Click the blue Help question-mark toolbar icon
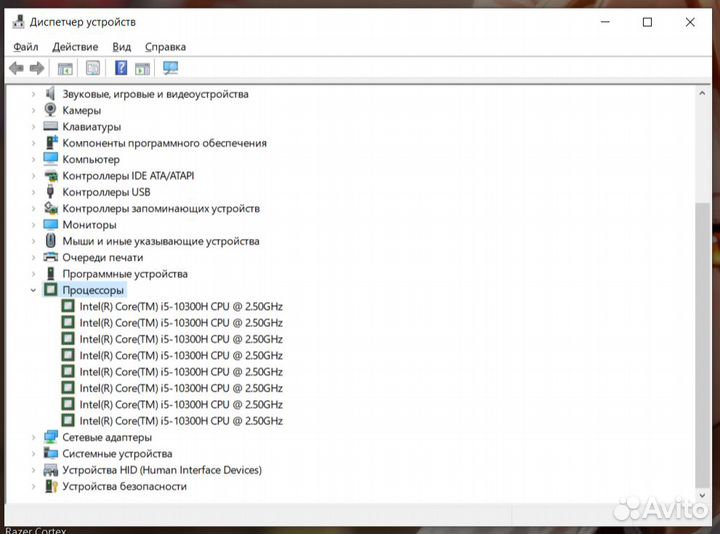The width and height of the screenshot is (720, 534). 121,68
